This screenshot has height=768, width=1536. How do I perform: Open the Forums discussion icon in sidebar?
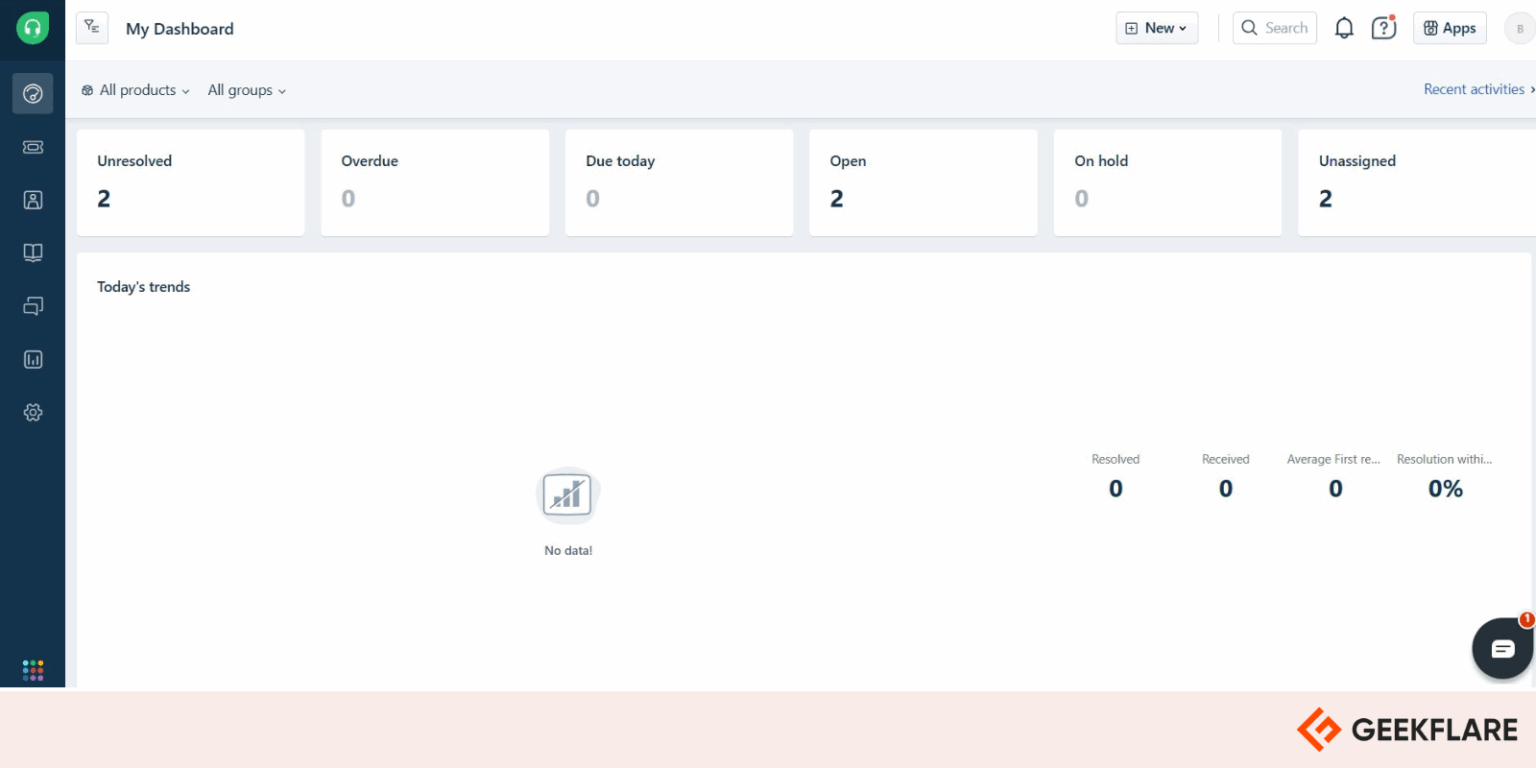click(x=32, y=305)
